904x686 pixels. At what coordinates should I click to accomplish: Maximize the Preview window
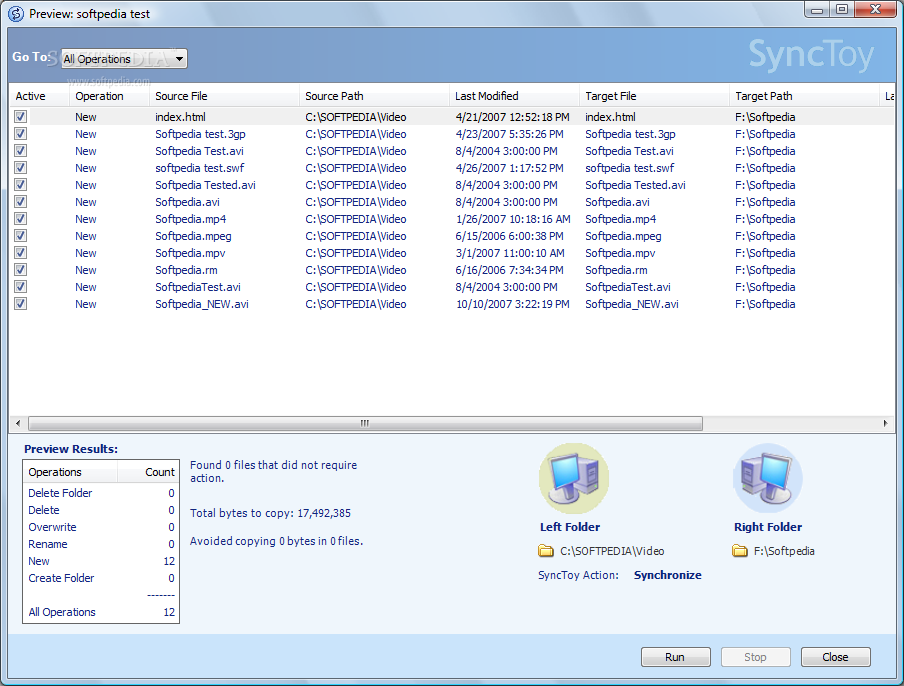click(x=842, y=9)
